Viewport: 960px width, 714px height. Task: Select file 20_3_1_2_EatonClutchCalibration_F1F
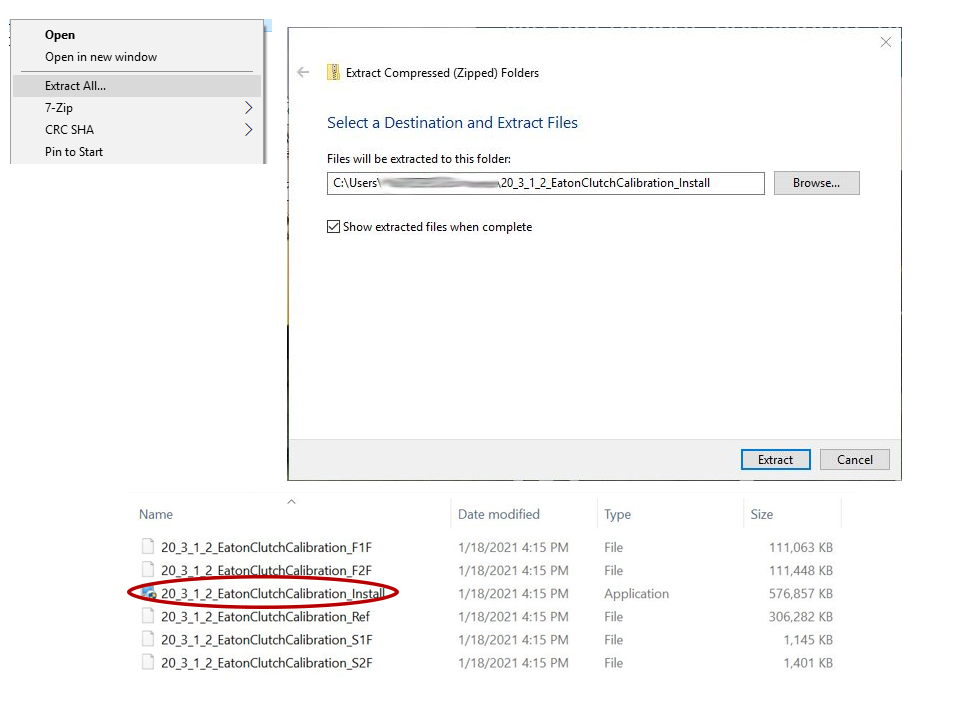pos(266,547)
